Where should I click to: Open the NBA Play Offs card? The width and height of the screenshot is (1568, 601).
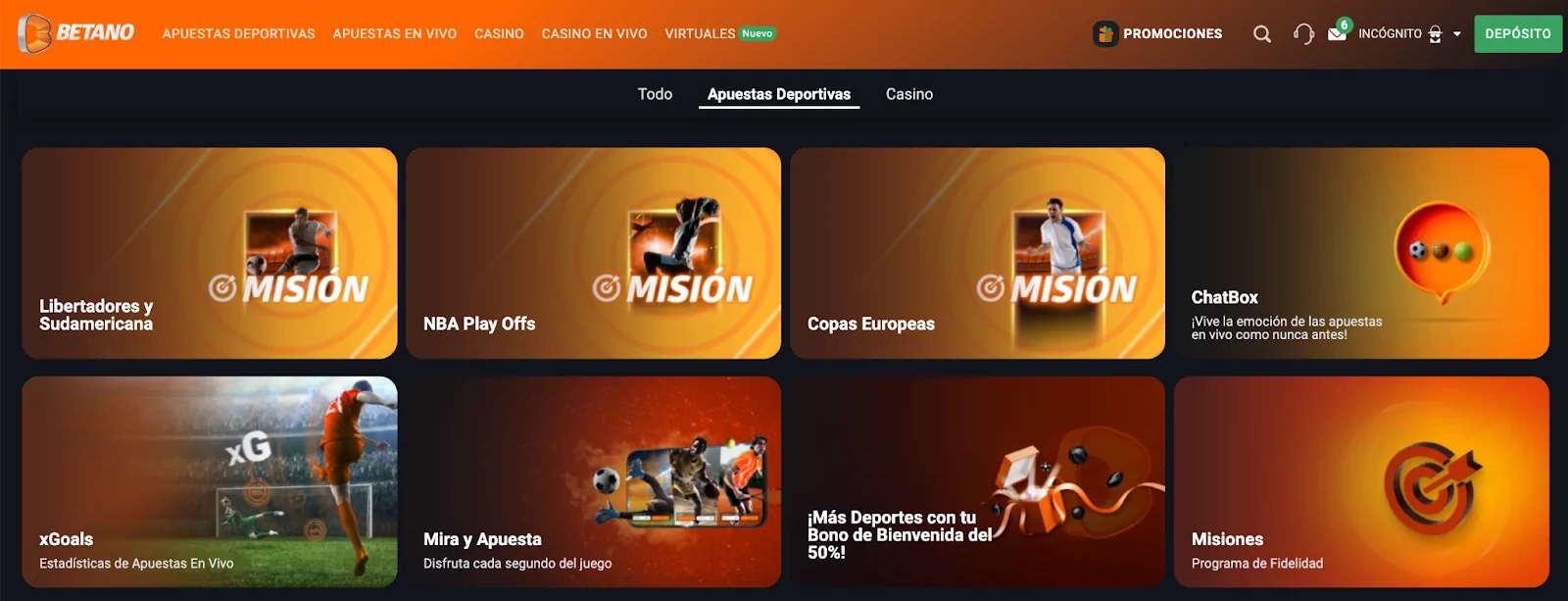point(593,253)
